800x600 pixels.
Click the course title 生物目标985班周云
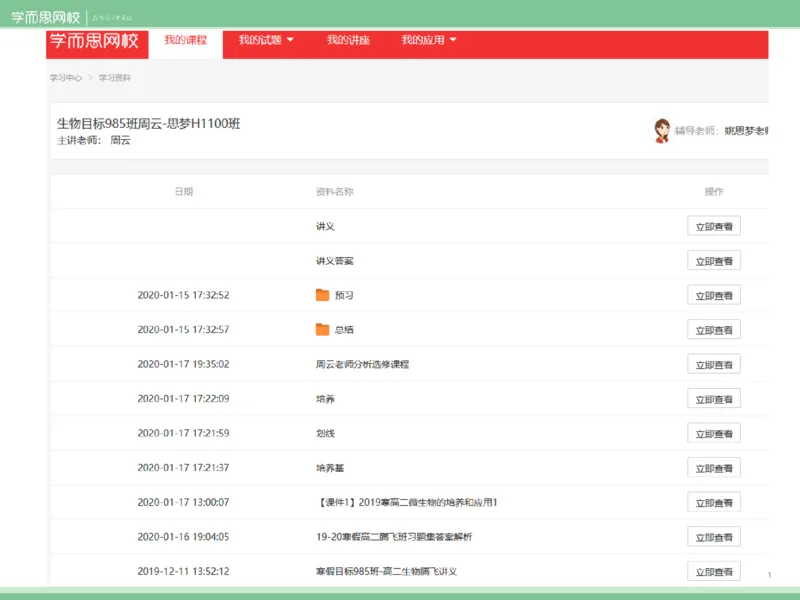[148, 123]
